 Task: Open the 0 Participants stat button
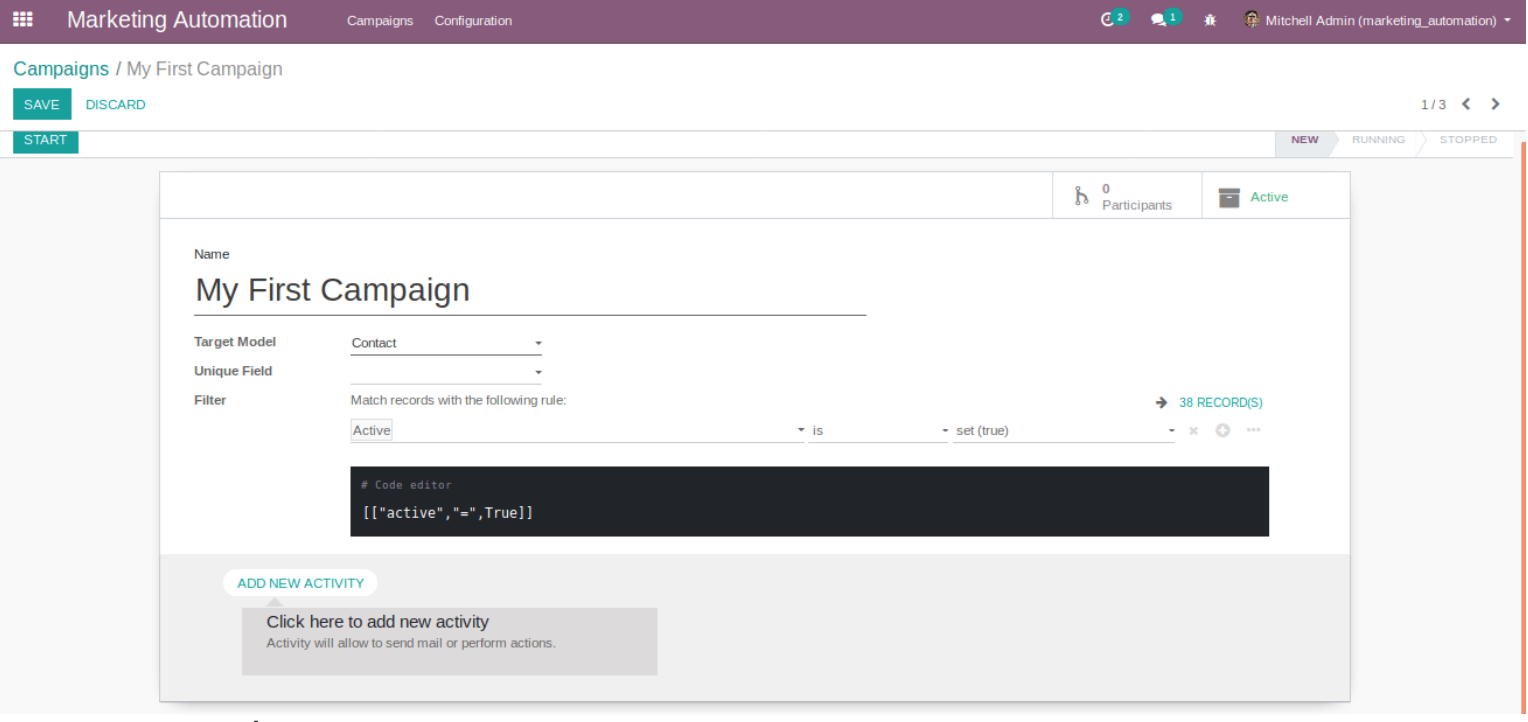pos(1127,196)
